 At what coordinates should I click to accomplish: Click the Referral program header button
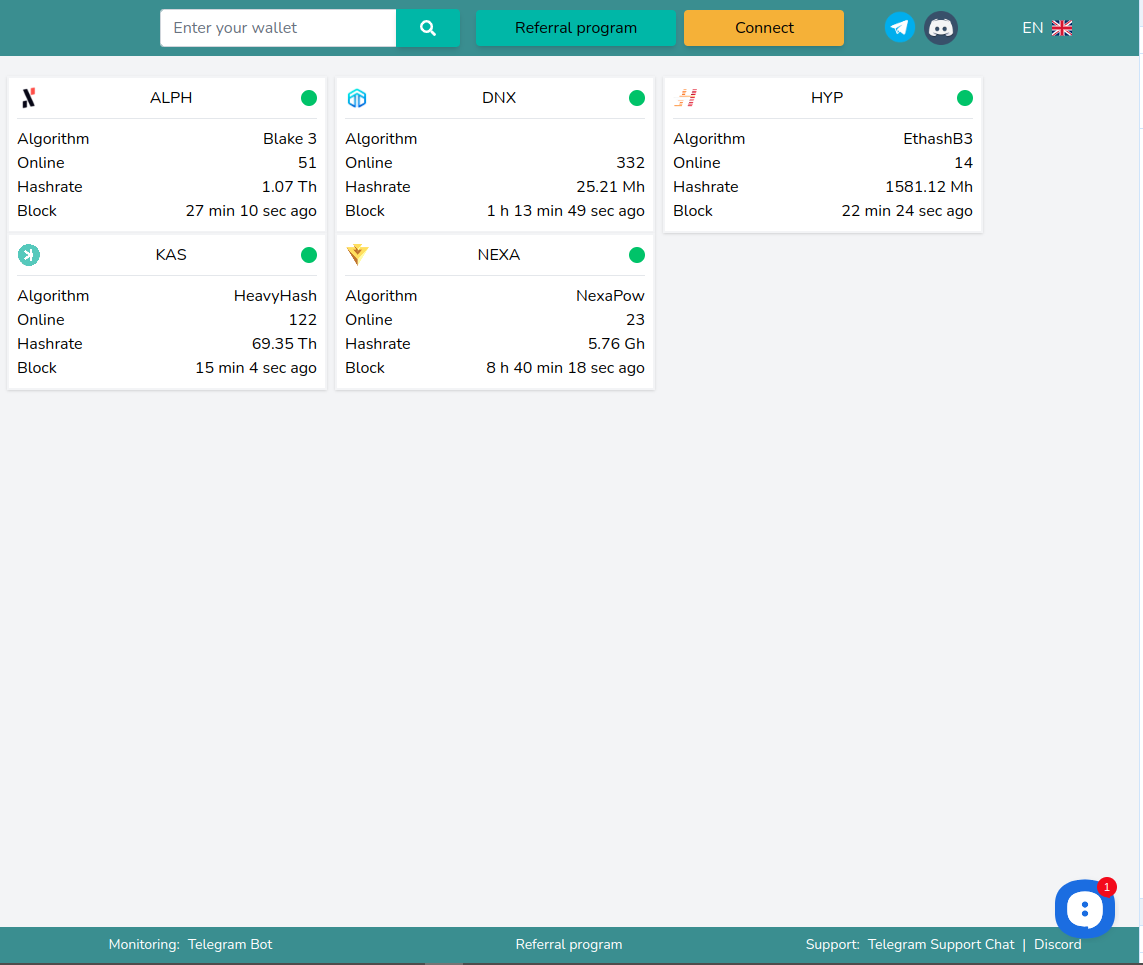coord(575,28)
